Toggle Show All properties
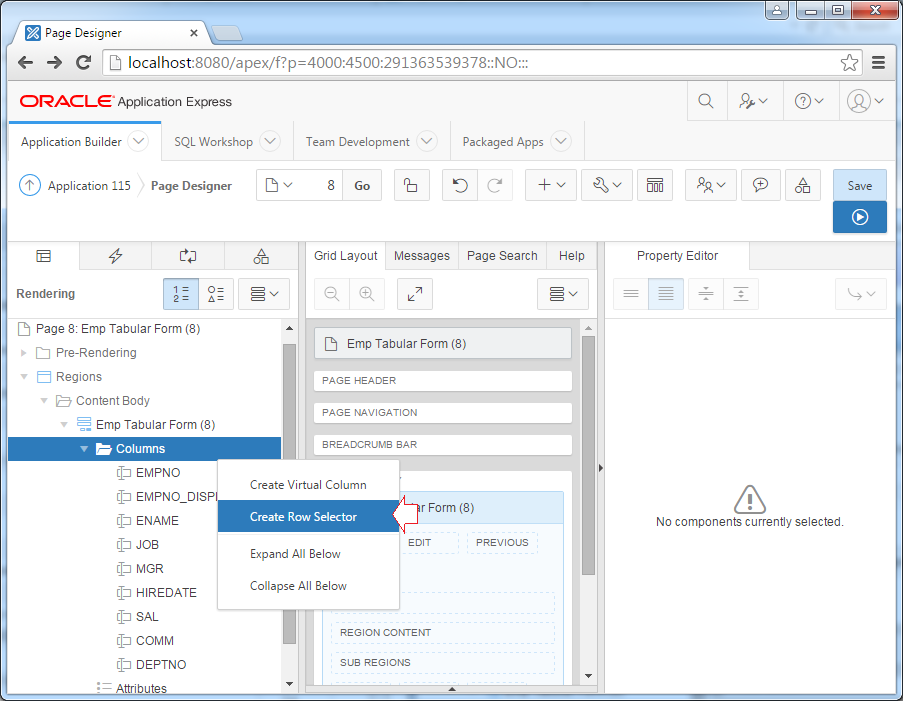This screenshot has width=903, height=701. [666, 294]
